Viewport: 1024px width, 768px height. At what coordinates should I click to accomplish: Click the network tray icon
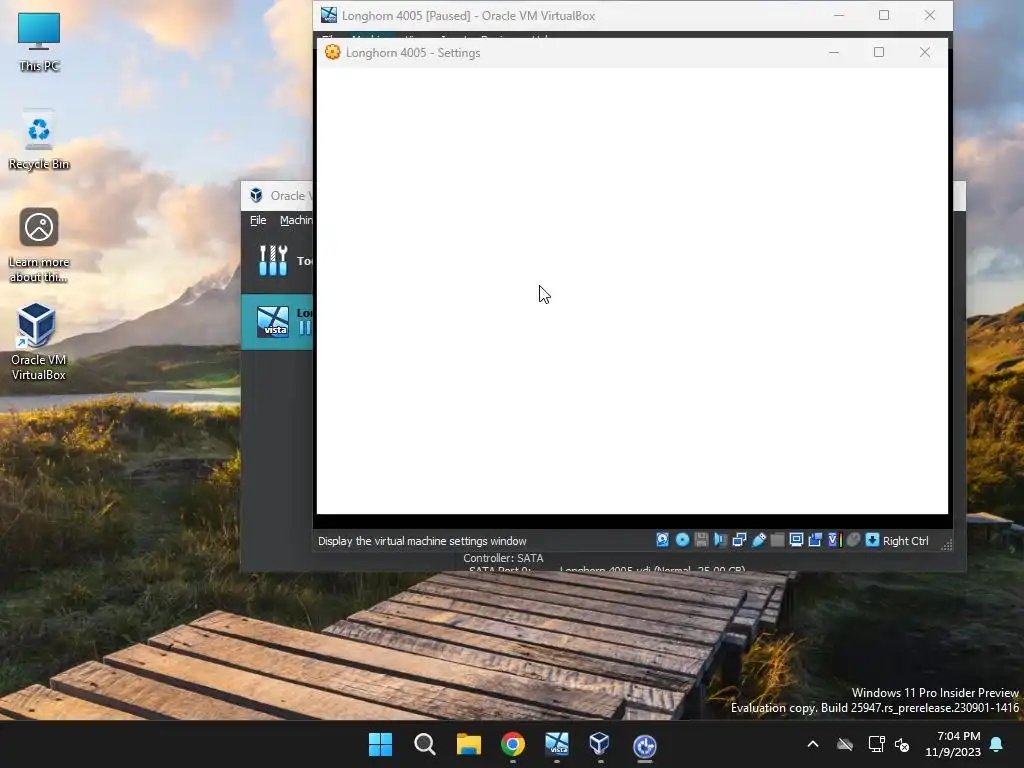[x=876, y=744]
